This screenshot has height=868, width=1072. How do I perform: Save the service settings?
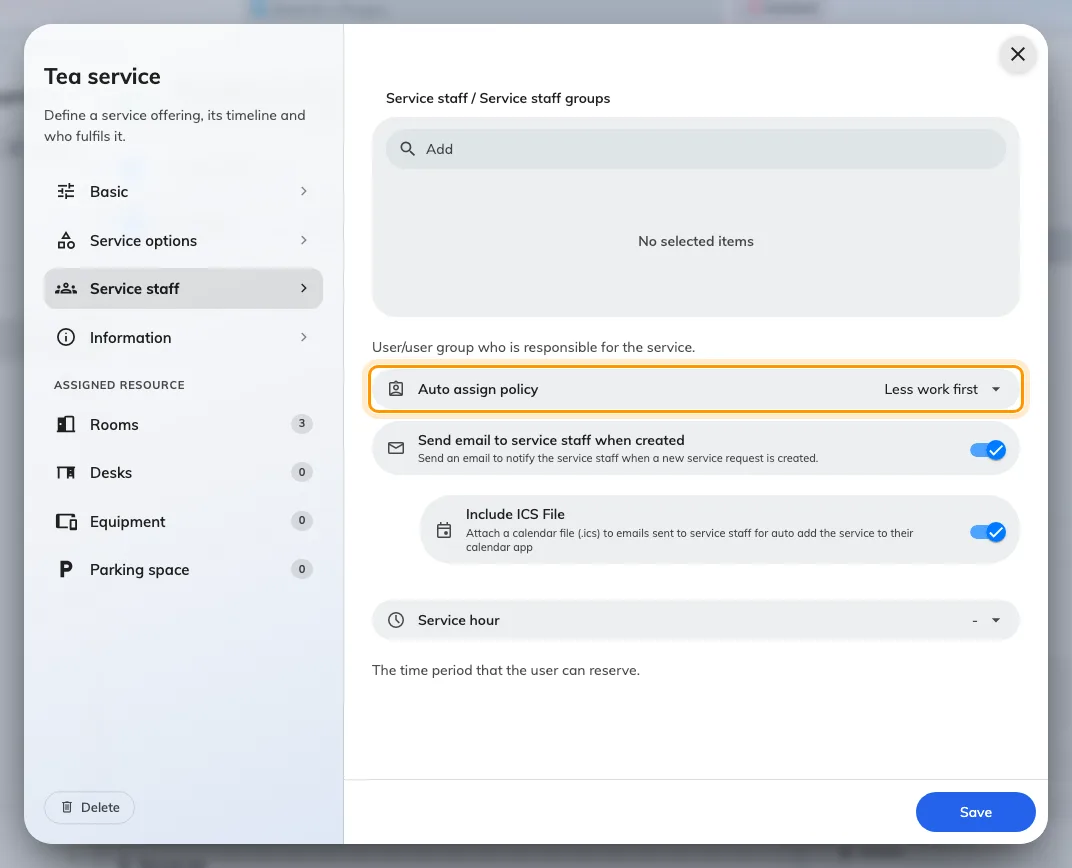[x=976, y=812]
